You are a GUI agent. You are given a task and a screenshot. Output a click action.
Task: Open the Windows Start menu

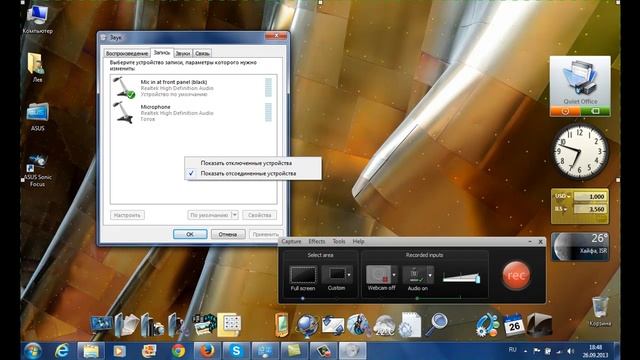tap(33, 351)
